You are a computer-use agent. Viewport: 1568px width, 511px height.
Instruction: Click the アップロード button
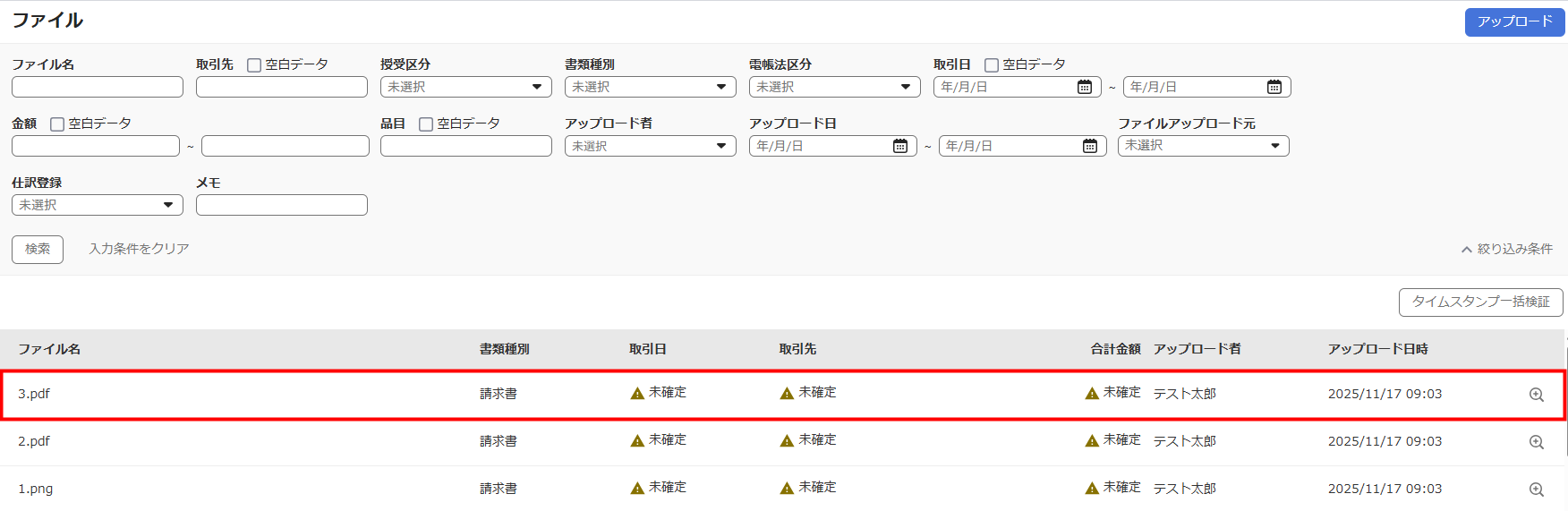(x=1514, y=21)
